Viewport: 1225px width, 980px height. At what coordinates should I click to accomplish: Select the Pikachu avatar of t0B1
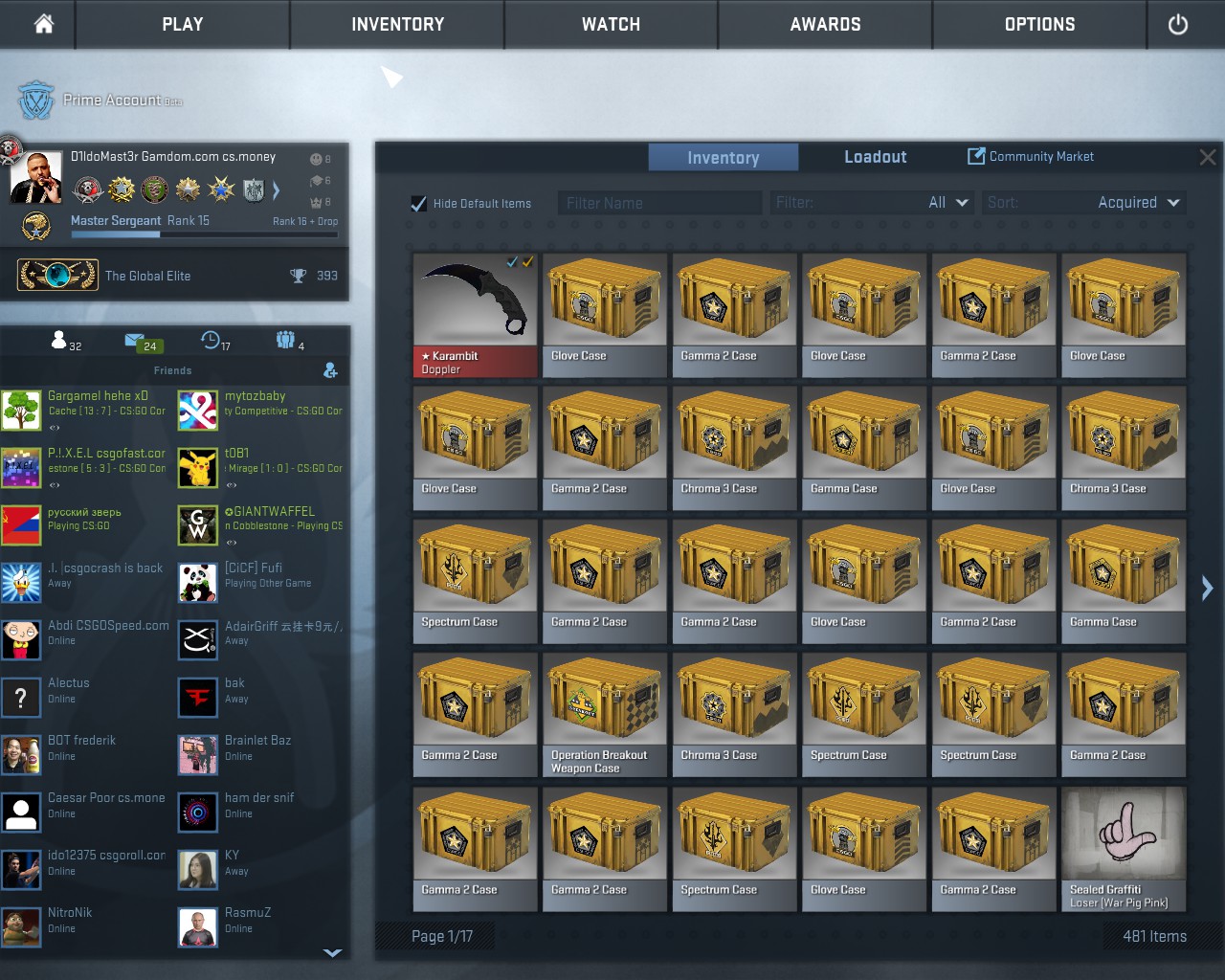(198, 467)
